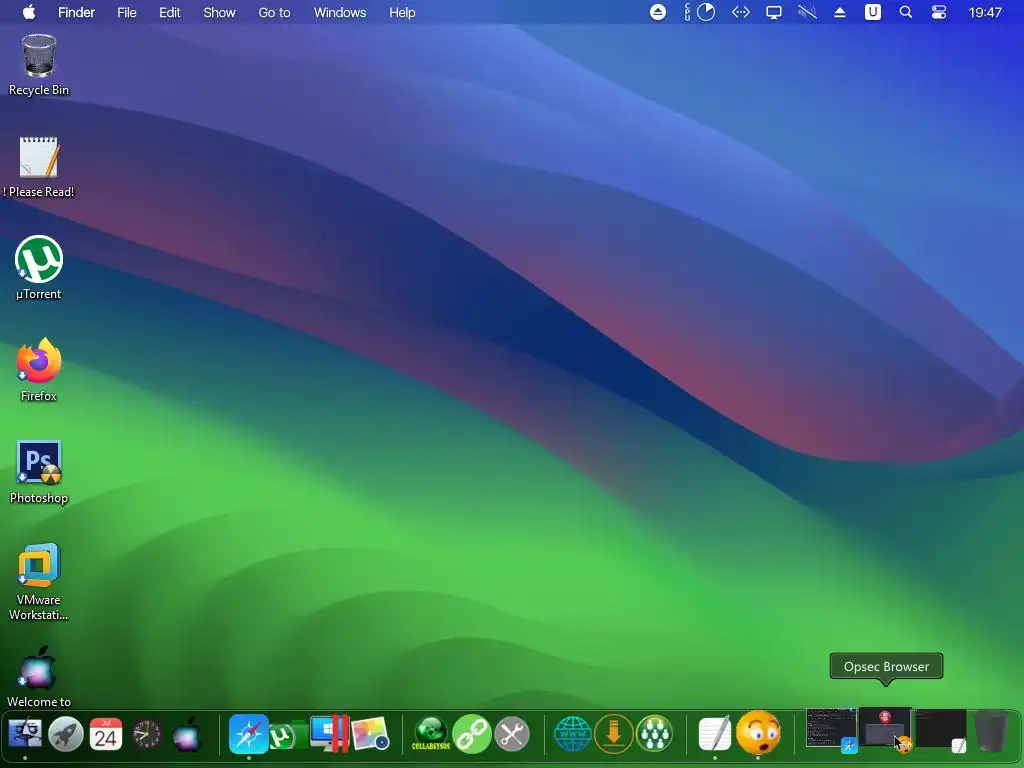The image size is (1024, 768).
Task: Open the Collabsysos globe dock icon
Action: 431,734
